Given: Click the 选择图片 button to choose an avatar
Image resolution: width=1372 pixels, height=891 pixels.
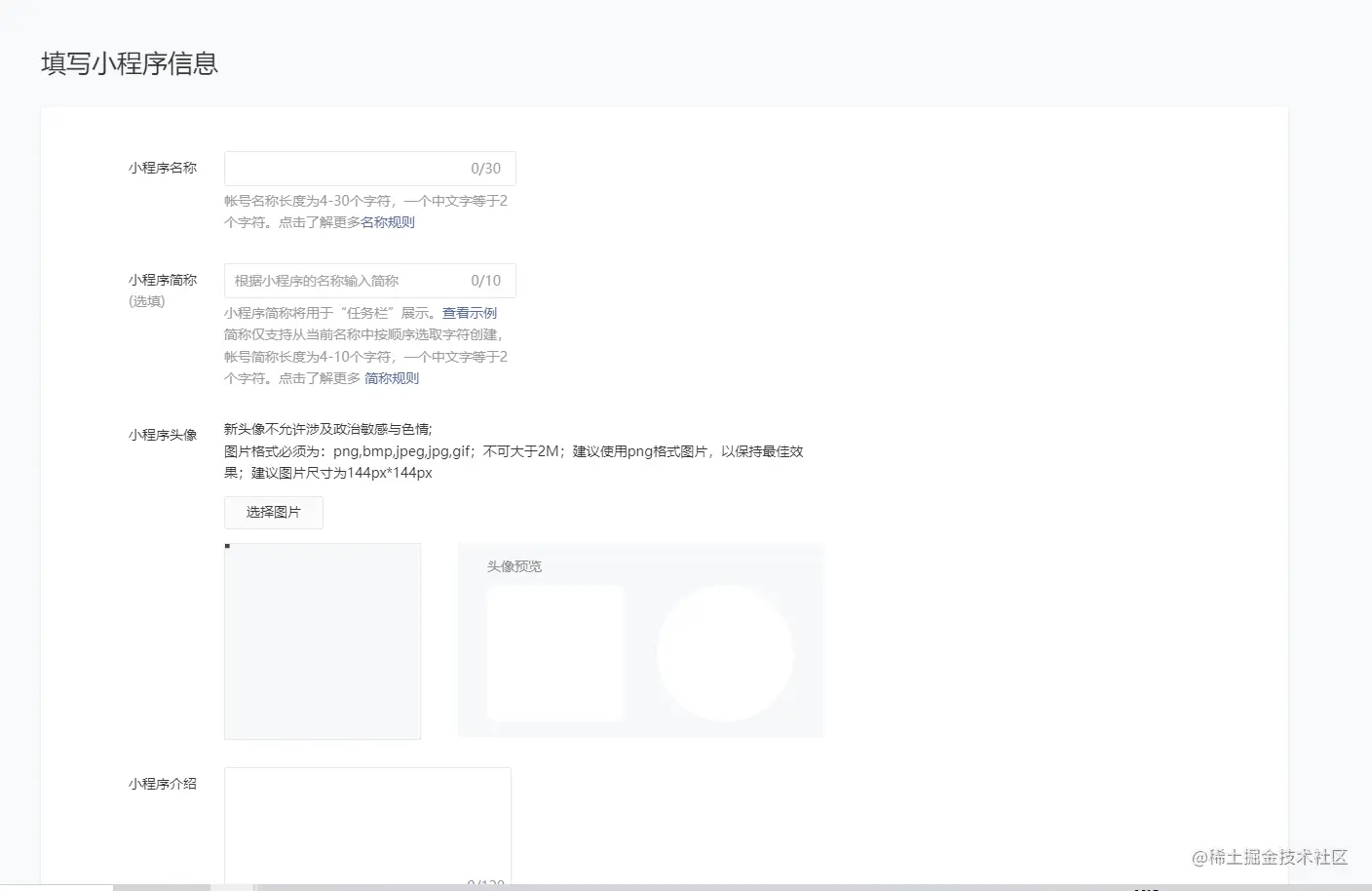Looking at the screenshot, I should click(273, 512).
